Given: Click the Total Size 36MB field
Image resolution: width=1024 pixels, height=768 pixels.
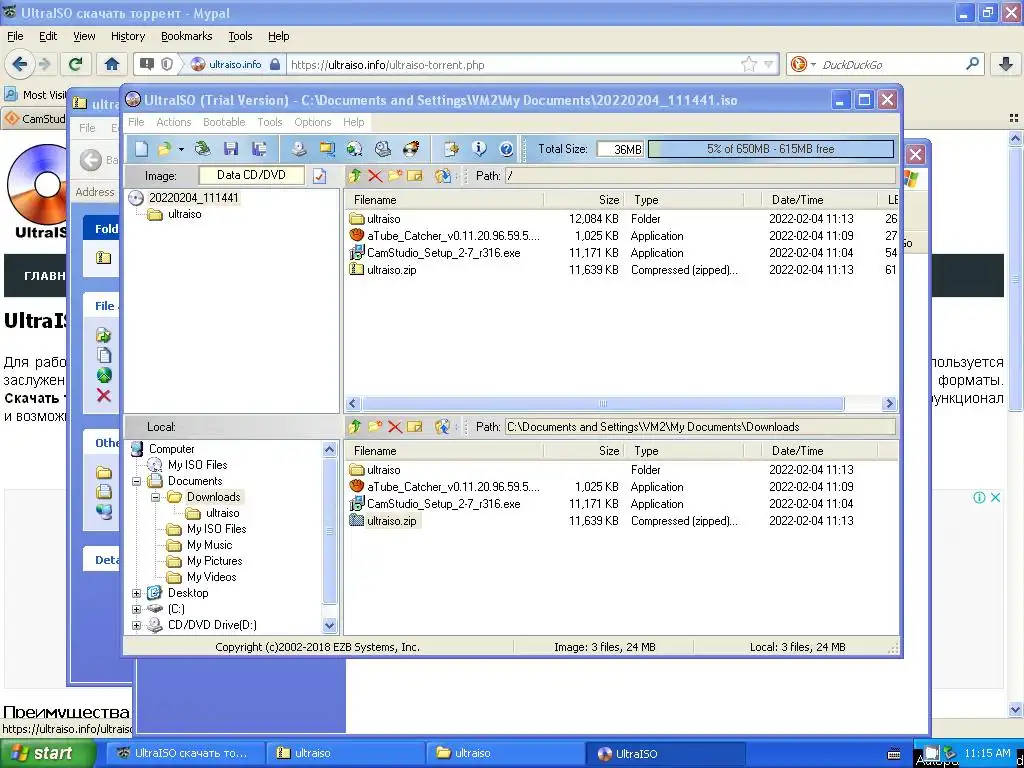Looking at the screenshot, I should pyautogui.click(x=620, y=150).
